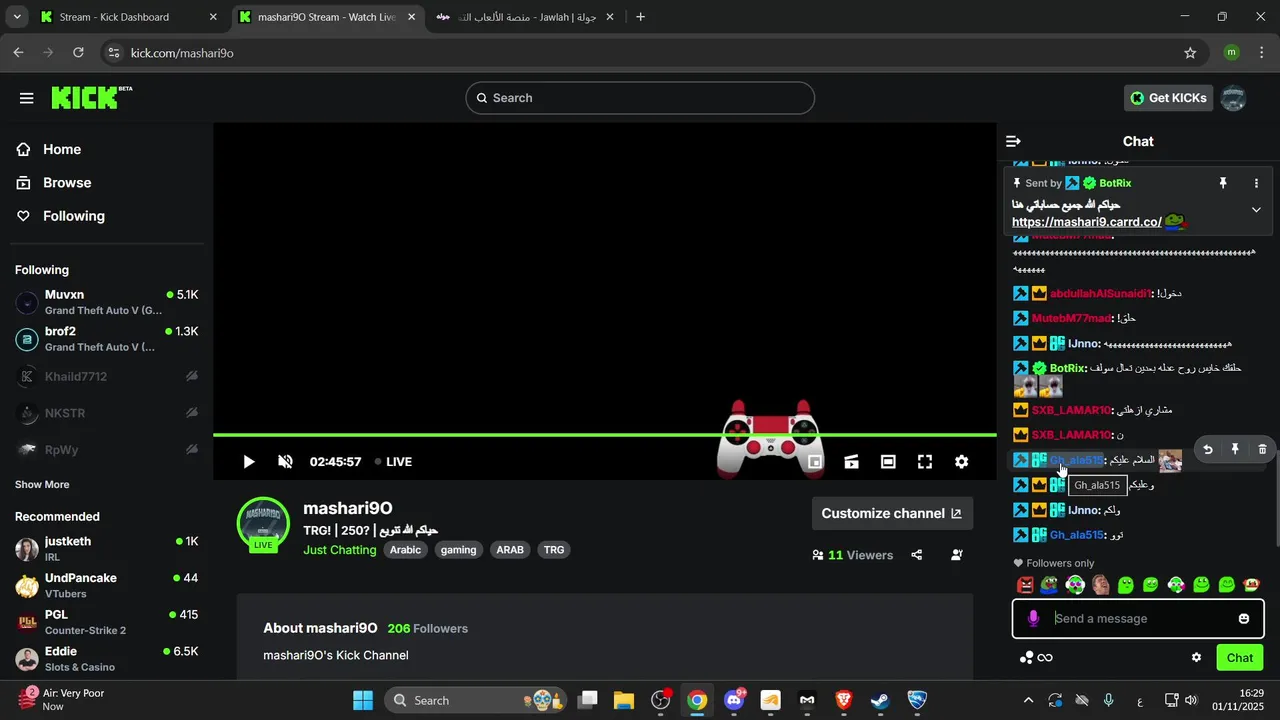Collapse the chat panel icon
The width and height of the screenshot is (1280, 720).
[x=1013, y=142]
